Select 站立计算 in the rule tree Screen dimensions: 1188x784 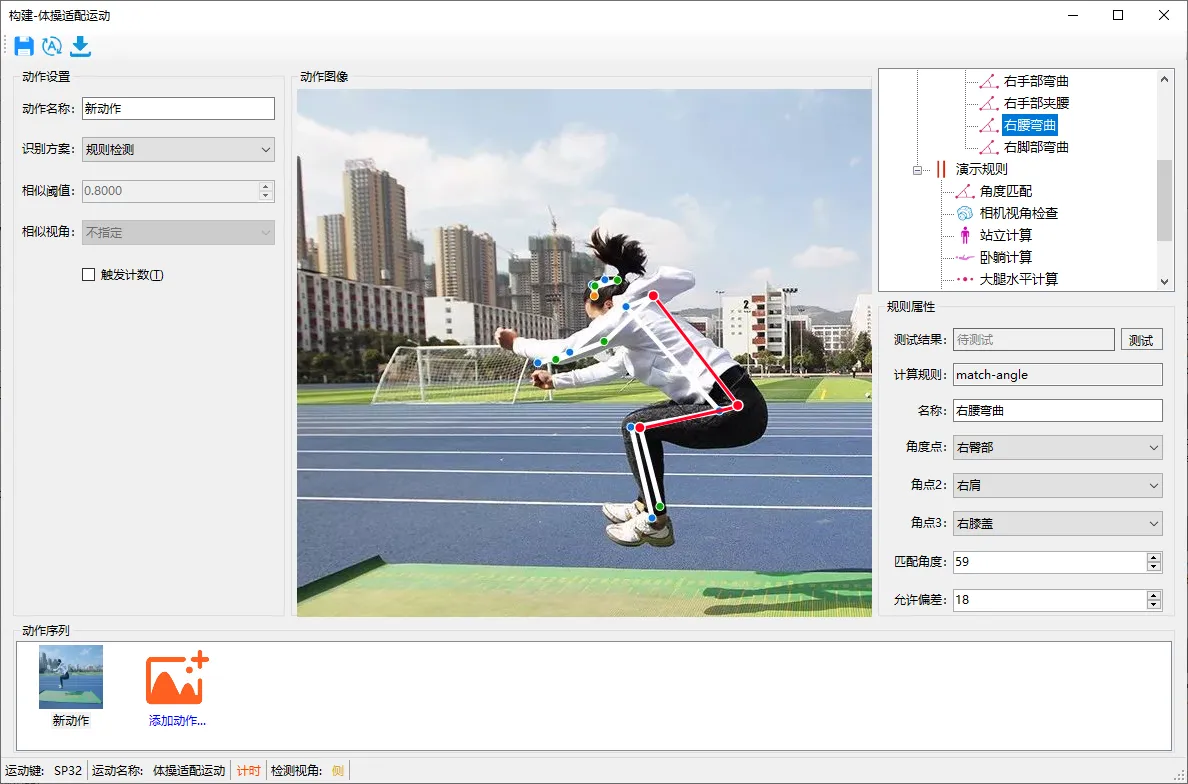coord(1005,235)
